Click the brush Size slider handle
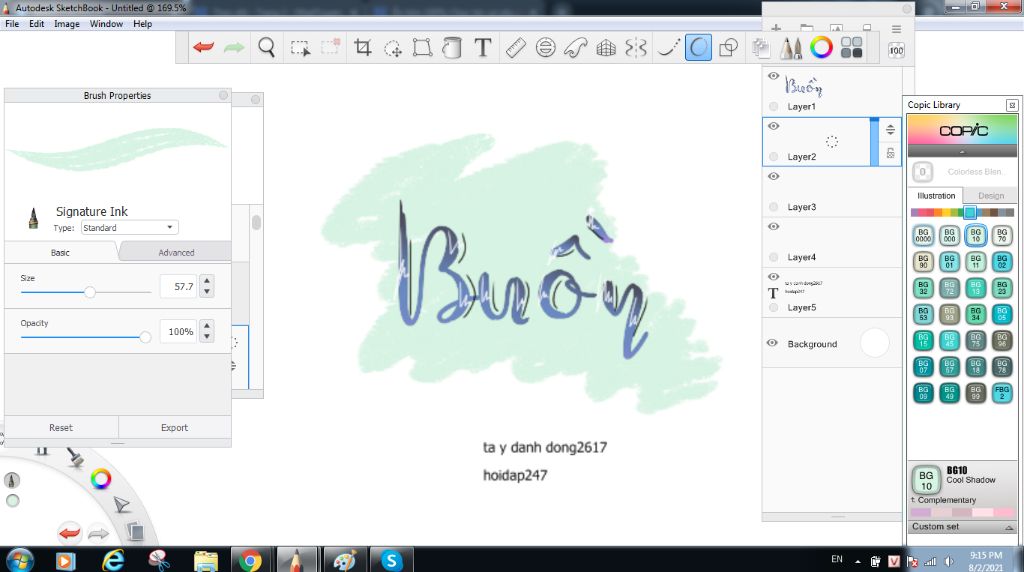 click(90, 292)
